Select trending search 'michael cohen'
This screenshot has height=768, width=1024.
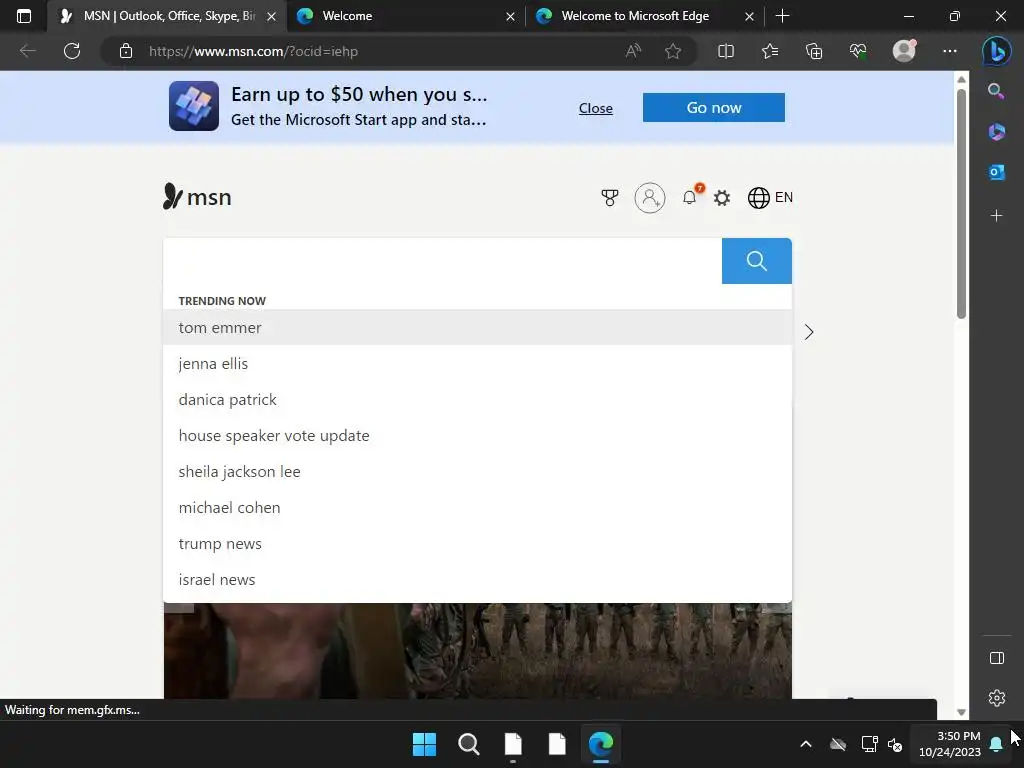(477, 507)
